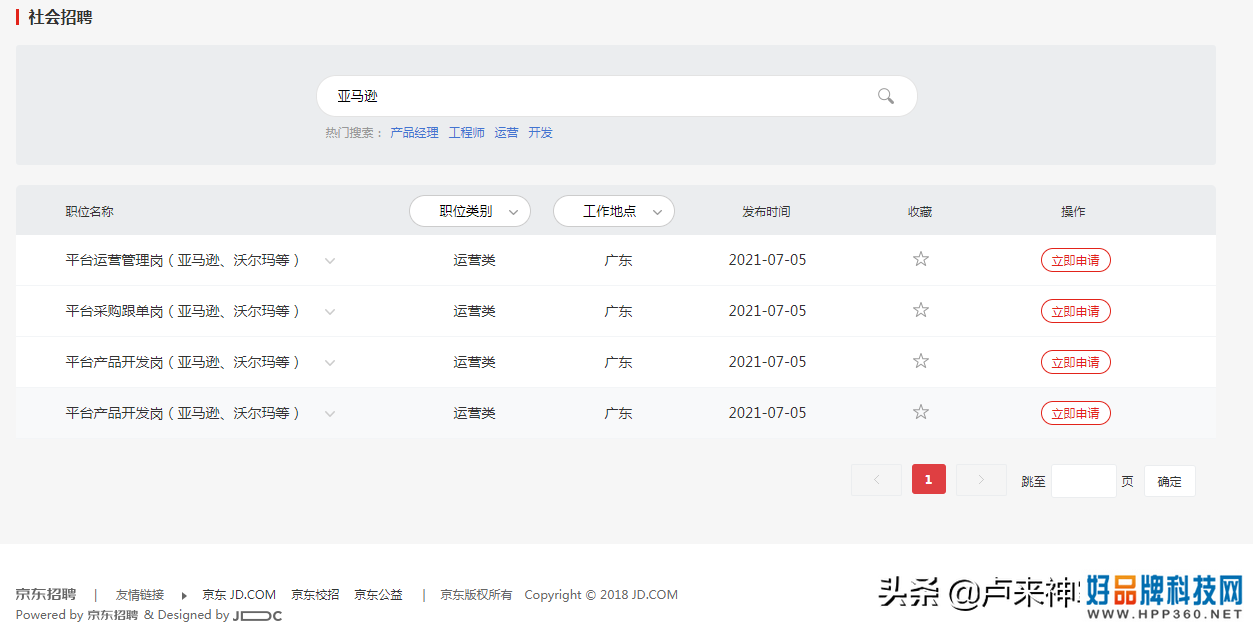Select hot search term 开发
The width and height of the screenshot is (1253, 627).
tap(540, 133)
